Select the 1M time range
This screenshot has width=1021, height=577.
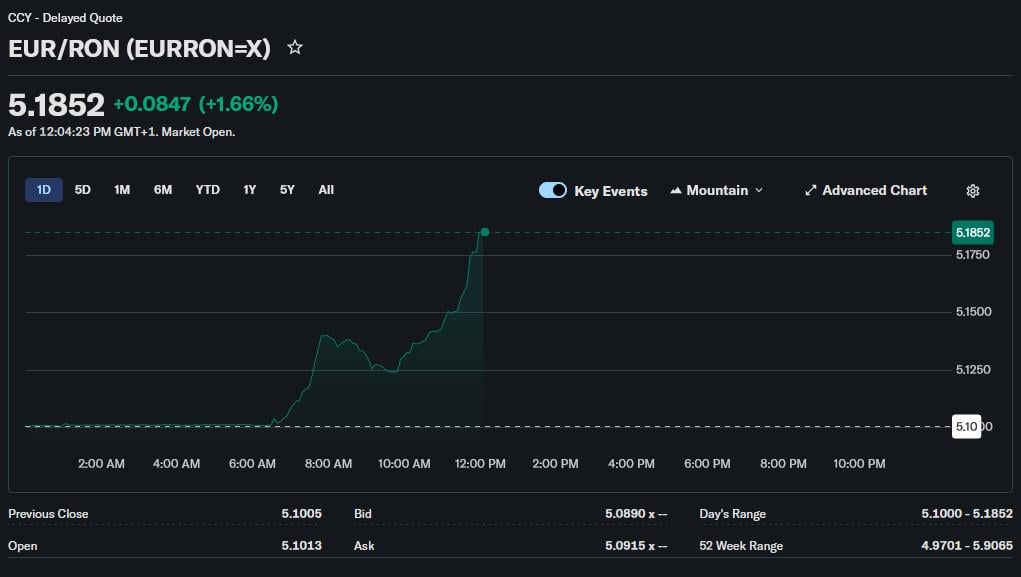(122, 190)
